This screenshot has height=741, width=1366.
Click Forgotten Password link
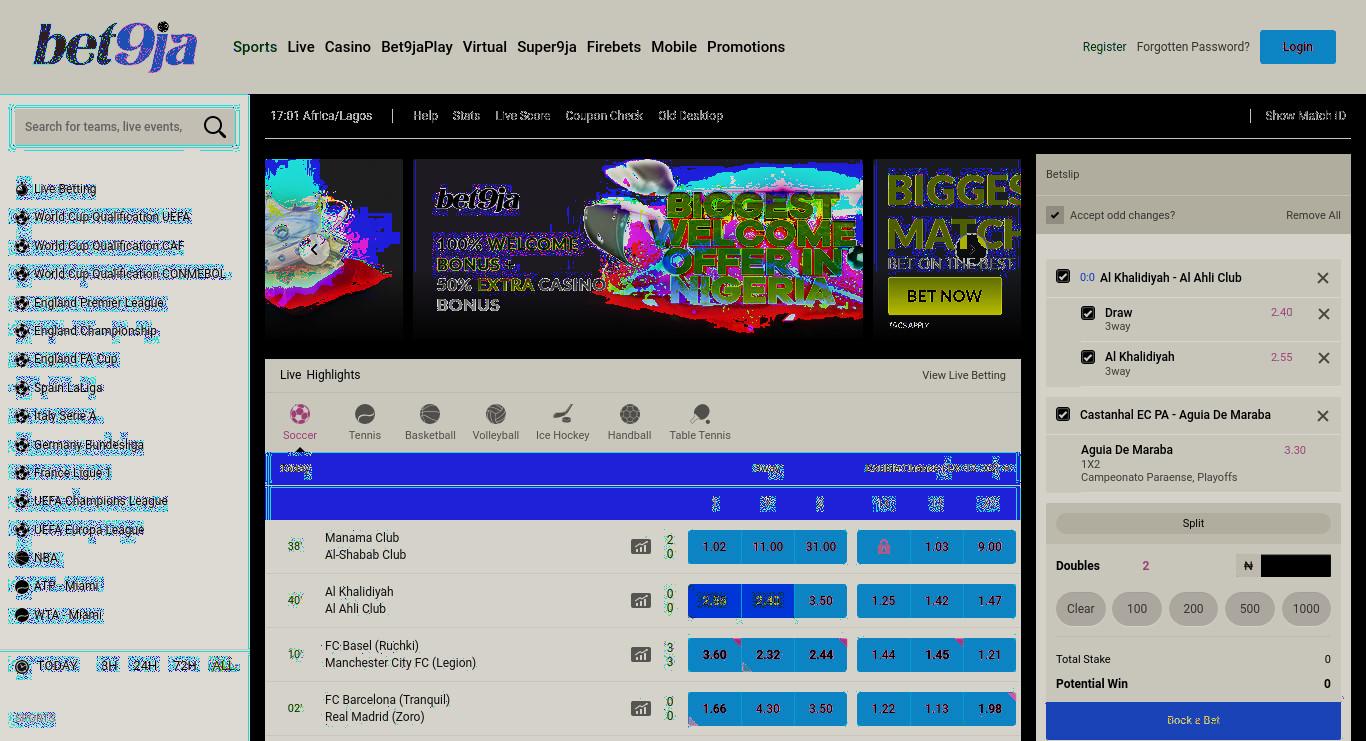[x=1193, y=47]
